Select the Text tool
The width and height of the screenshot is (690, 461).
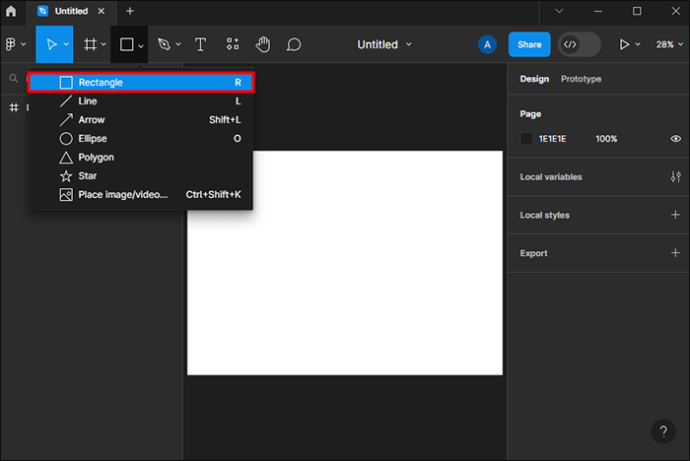coord(200,45)
